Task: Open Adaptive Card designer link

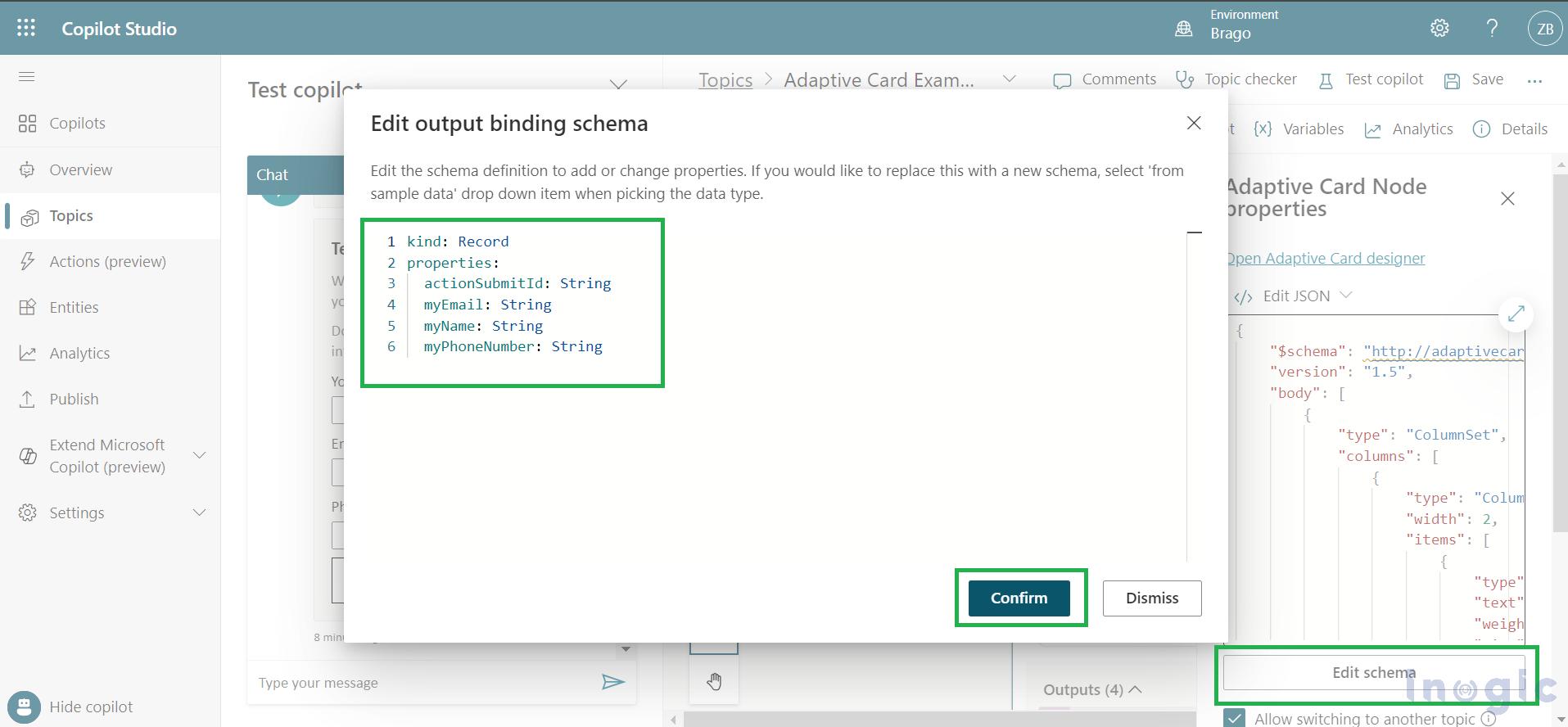Action: [1326, 258]
